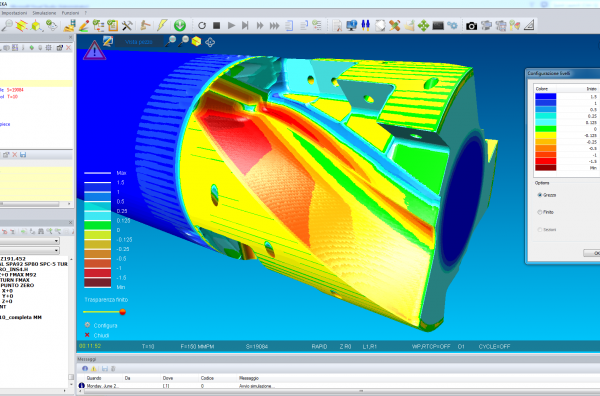Click the magnifier zoom tool in main toolbar
The width and height of the screenshot is (600, 396).
pyautogui.click(x=7, y=26)
